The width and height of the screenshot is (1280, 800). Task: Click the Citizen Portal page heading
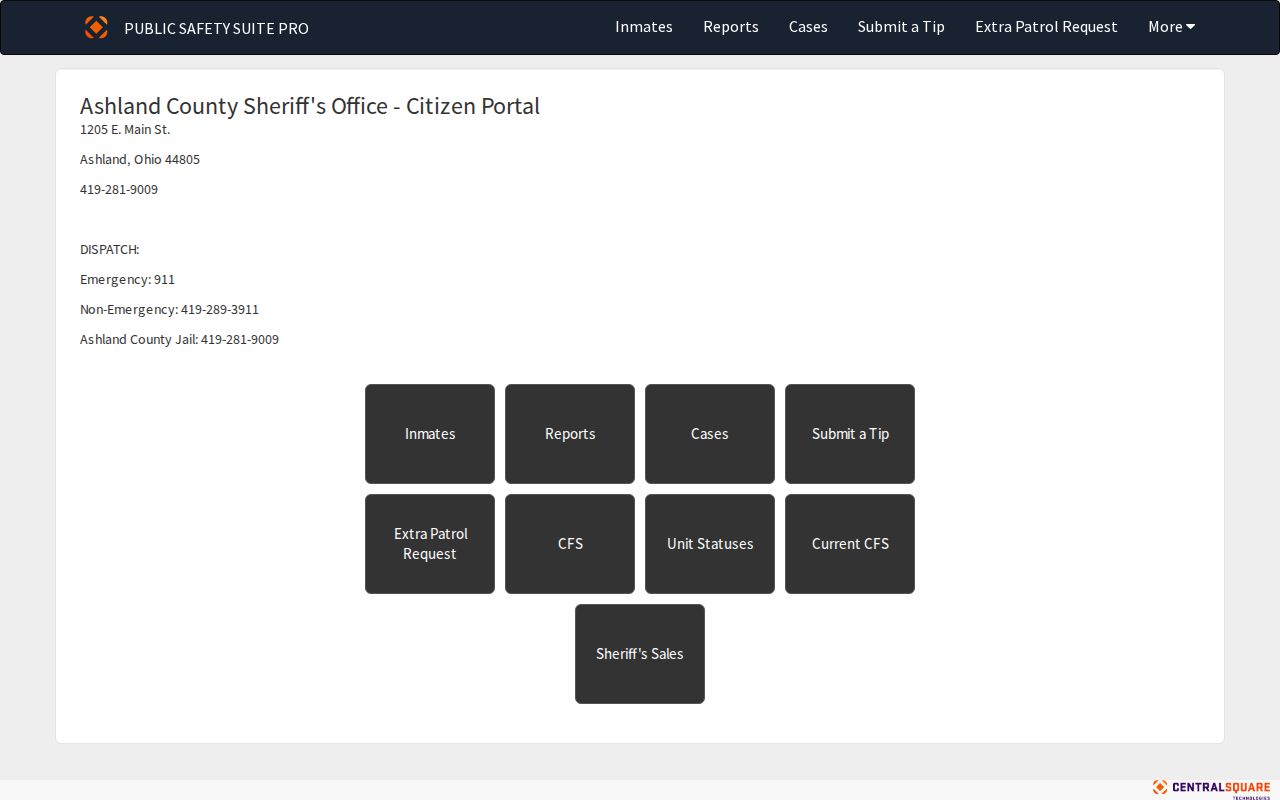tap(310, 106)
